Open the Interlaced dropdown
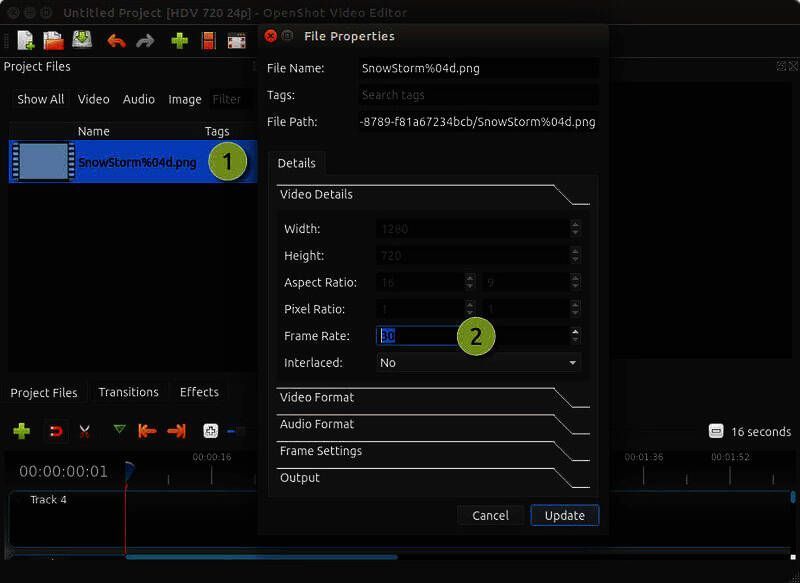Viewport: 800px width, 583px height. tap(478, 363)
